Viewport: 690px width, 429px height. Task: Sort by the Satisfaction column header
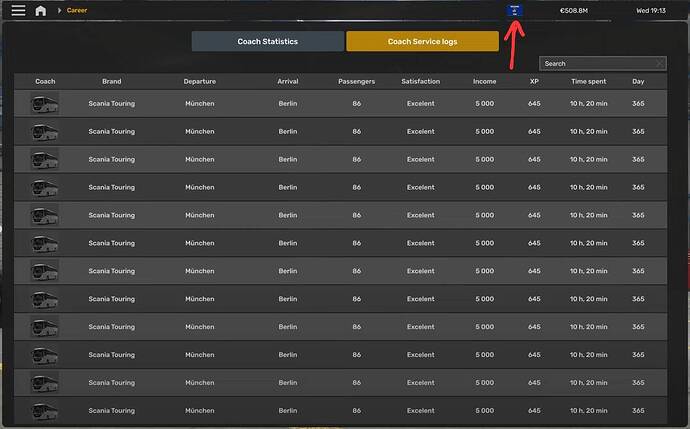click(421, 81)
